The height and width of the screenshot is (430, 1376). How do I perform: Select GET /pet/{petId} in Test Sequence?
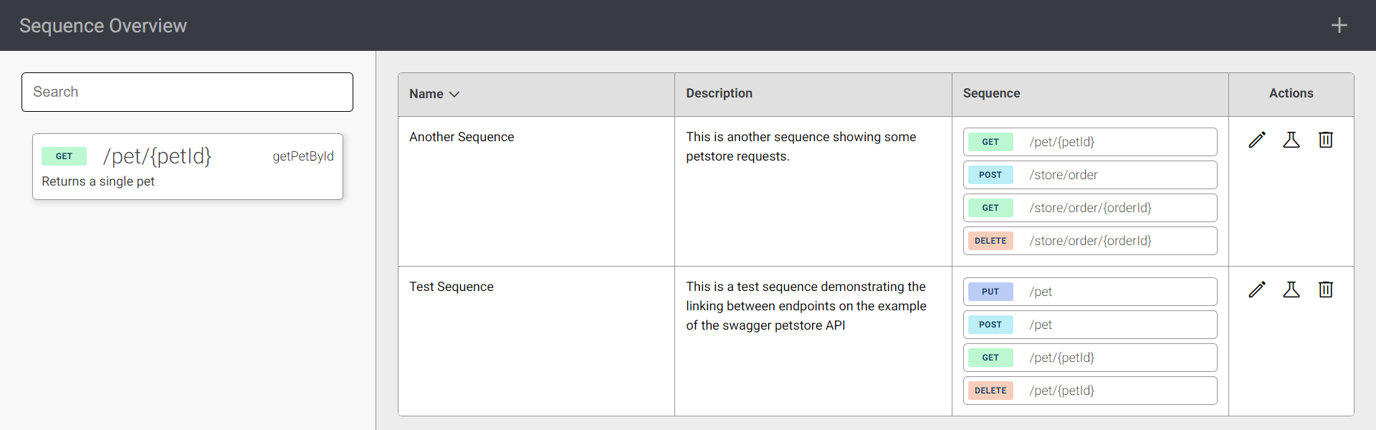pyautogui.click(x=1090, y=358)
